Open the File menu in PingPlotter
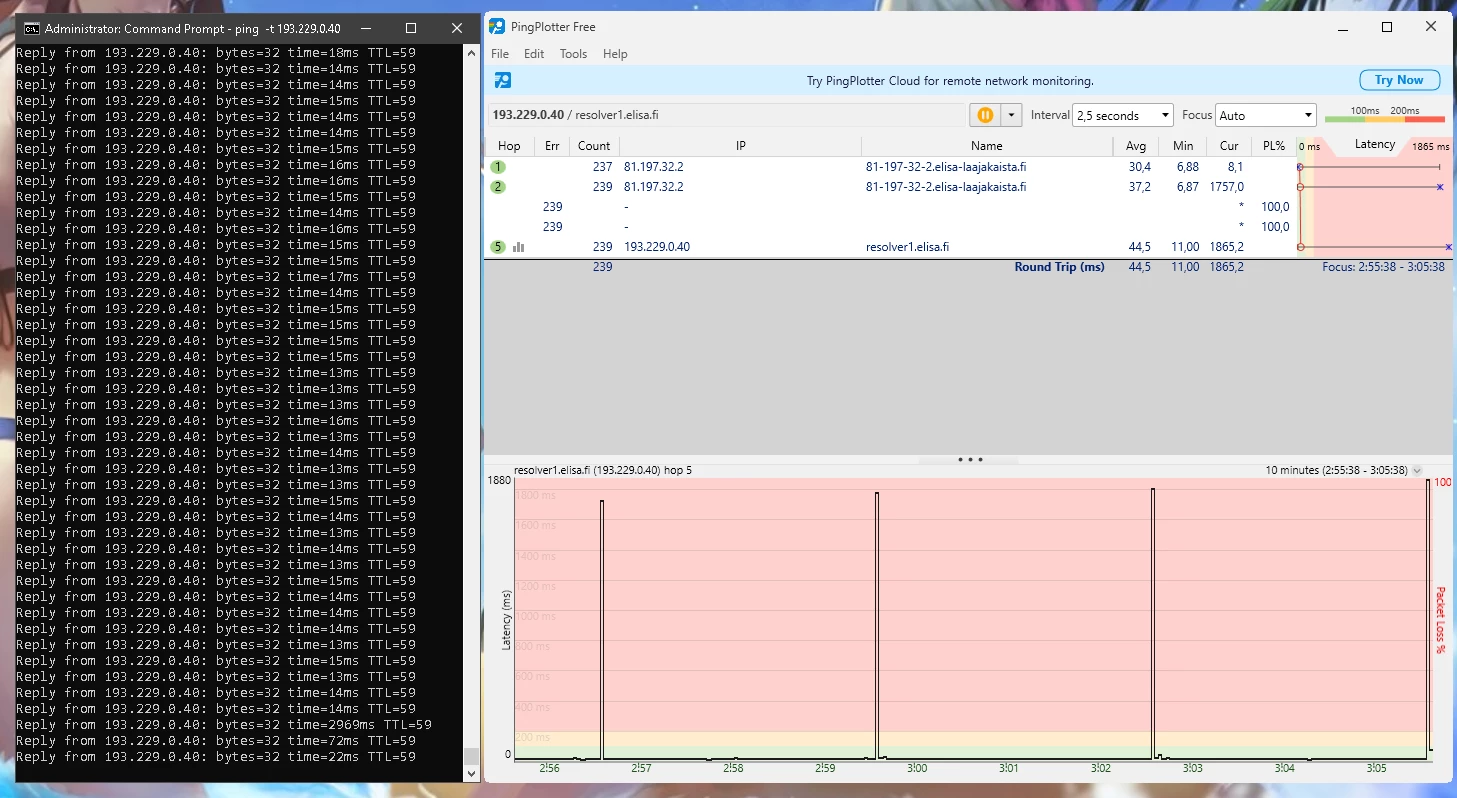 pyautogui.click(x=500, y=54)
